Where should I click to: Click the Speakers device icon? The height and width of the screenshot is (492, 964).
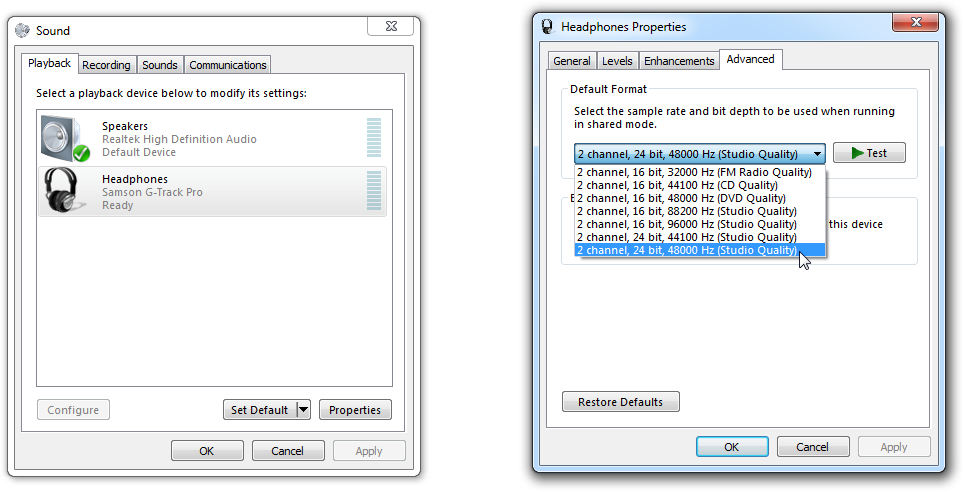(66, 139)
